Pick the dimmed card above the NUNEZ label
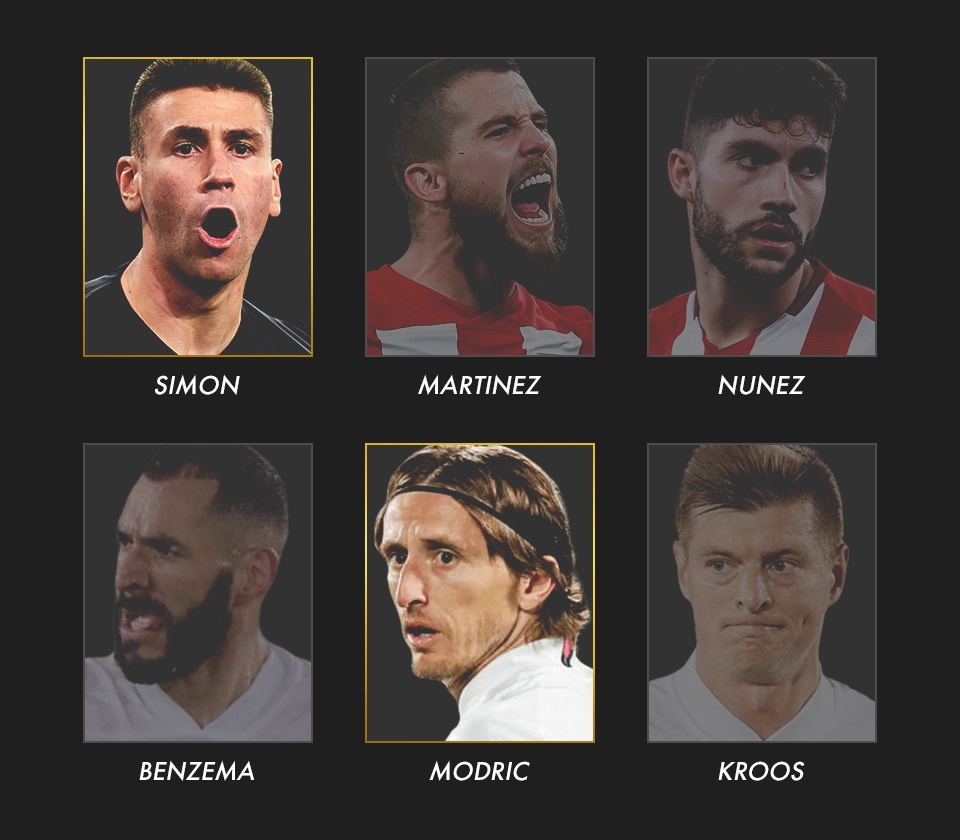 [x=762, y=207]
